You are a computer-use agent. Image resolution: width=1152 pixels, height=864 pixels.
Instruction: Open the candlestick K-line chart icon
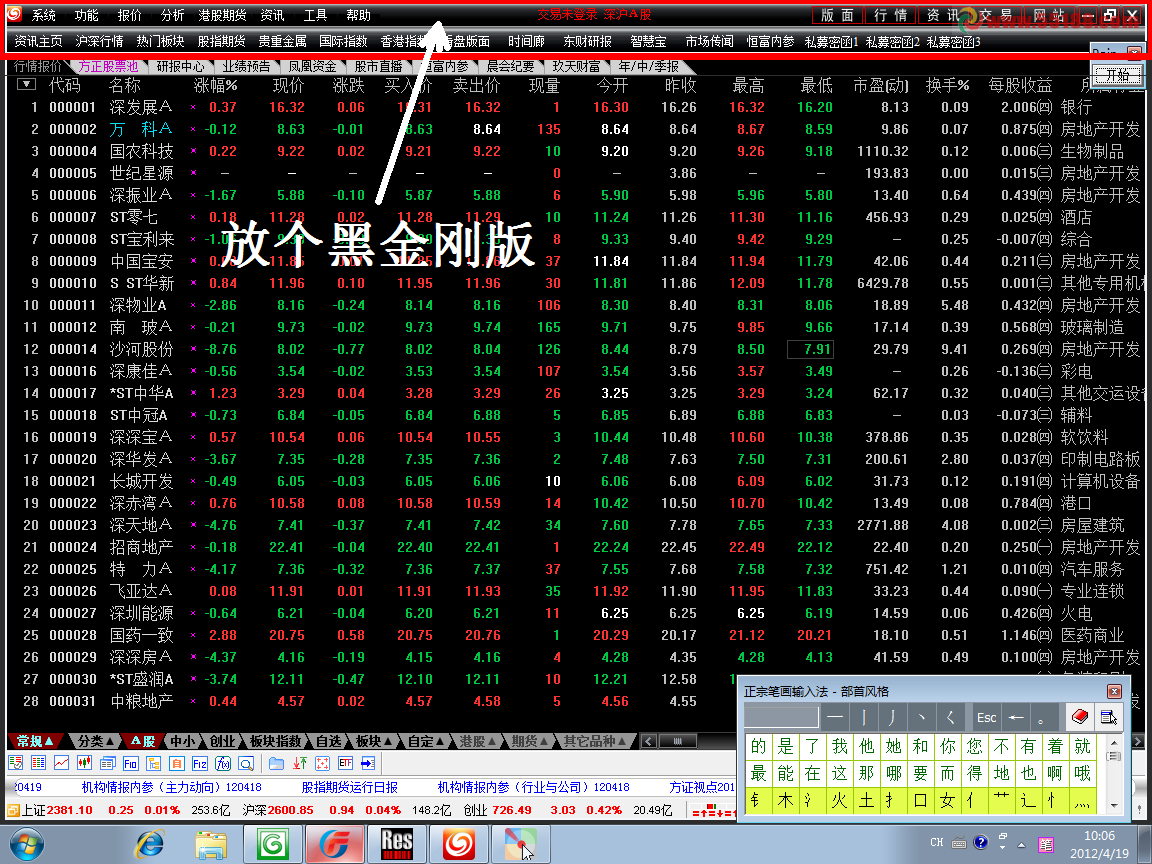(x=84, y=763)
